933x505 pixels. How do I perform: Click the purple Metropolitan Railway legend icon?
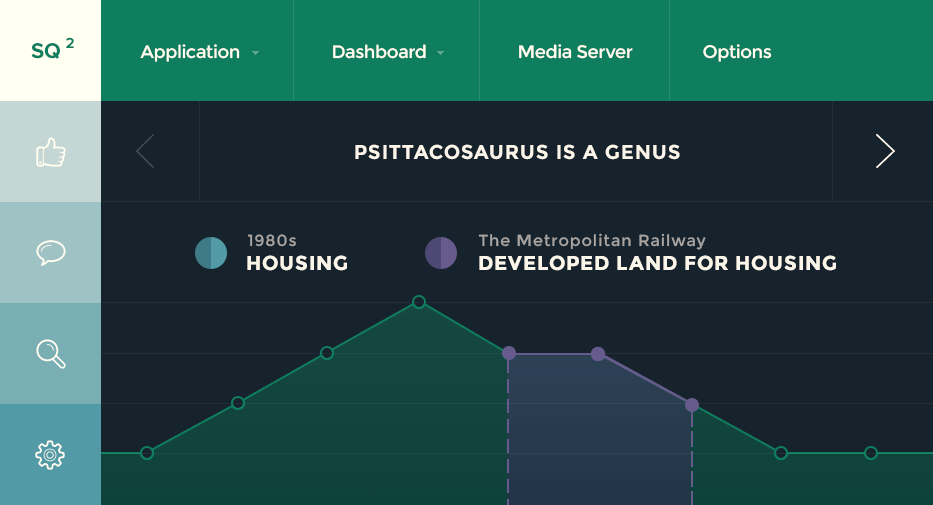click(x=441, y=253)
